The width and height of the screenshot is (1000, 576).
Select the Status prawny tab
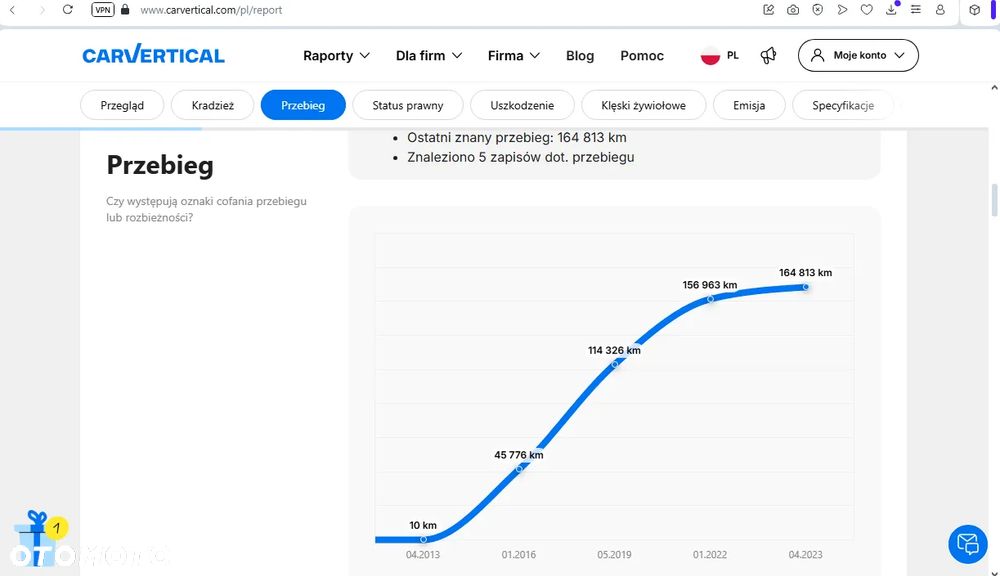[407, 105]
